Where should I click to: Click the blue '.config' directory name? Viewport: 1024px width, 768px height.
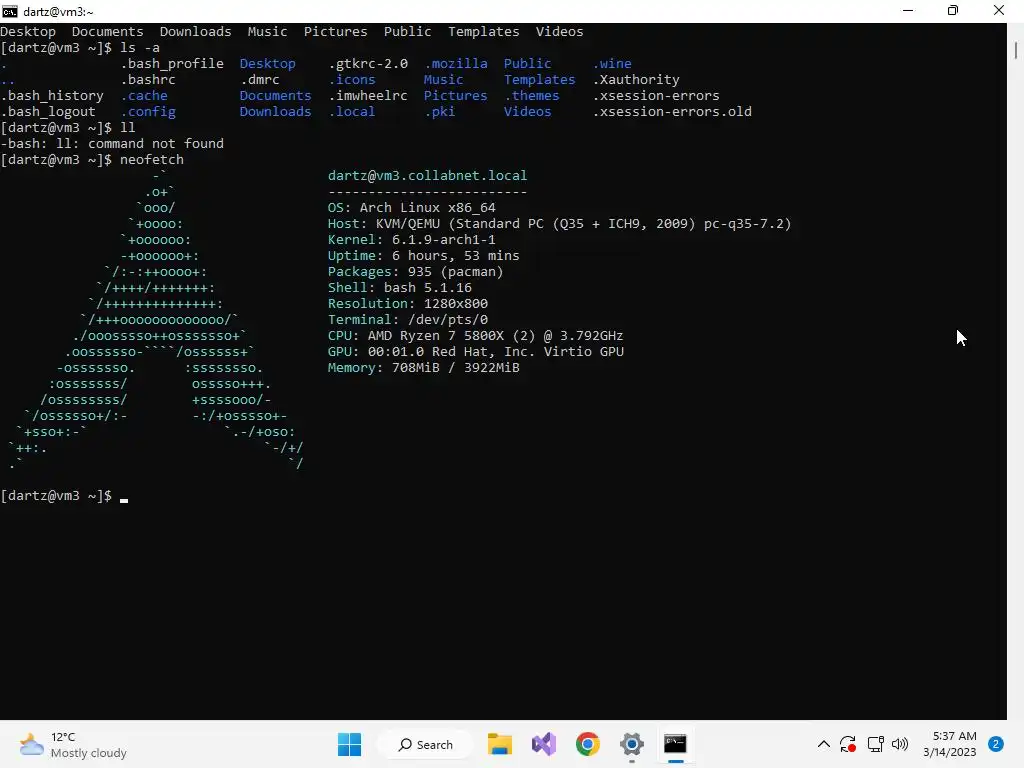[148, 112]
